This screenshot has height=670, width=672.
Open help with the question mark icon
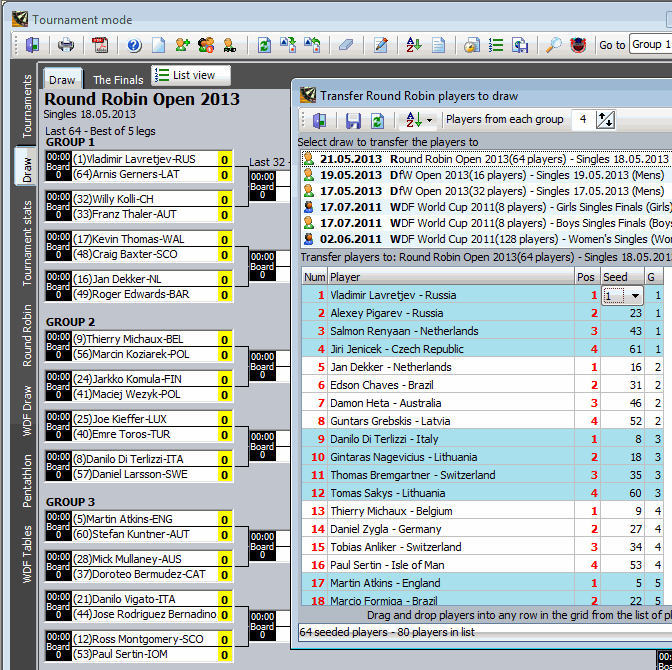pos(133,45)
